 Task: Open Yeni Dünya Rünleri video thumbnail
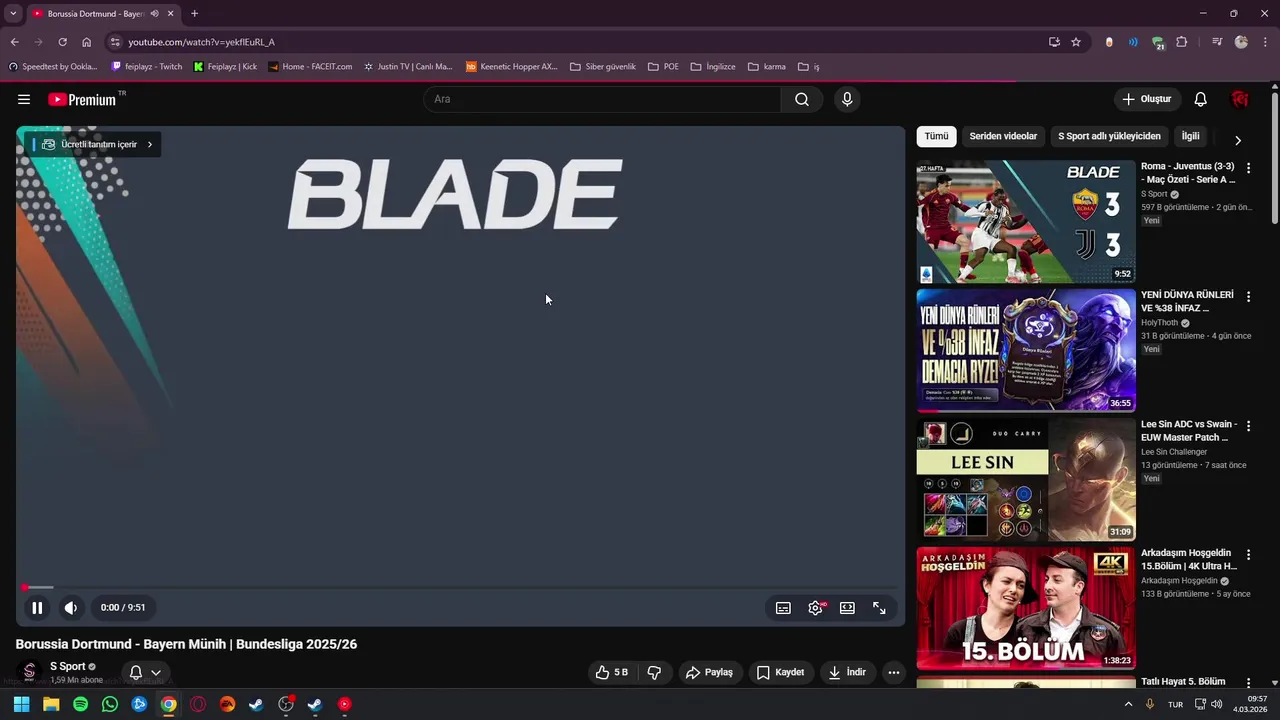(x=1026, y=351)
